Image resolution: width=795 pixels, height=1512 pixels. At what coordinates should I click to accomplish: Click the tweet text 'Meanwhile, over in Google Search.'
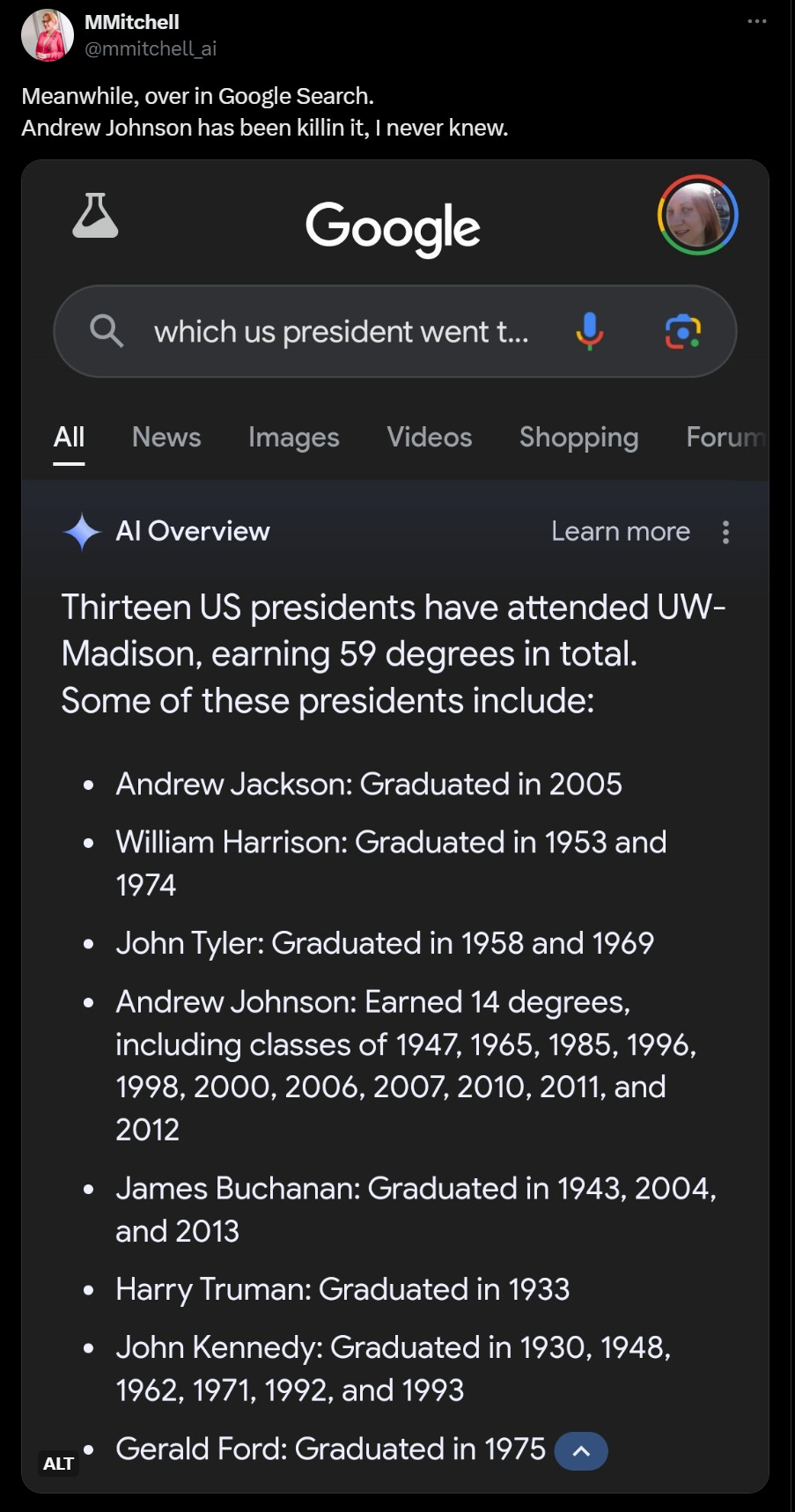pos(198,96)
